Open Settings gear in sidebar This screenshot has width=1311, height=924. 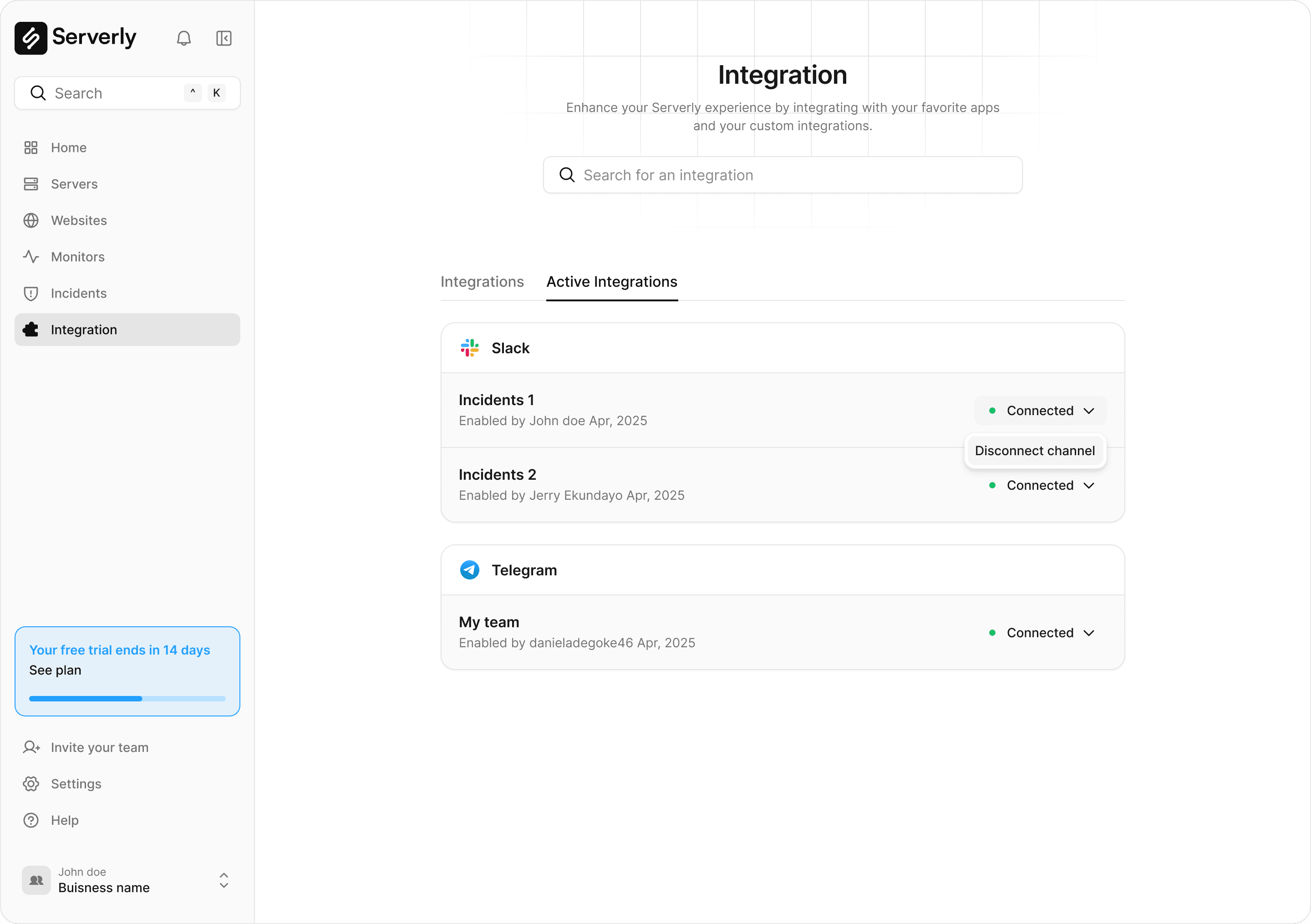pos(31,784)
